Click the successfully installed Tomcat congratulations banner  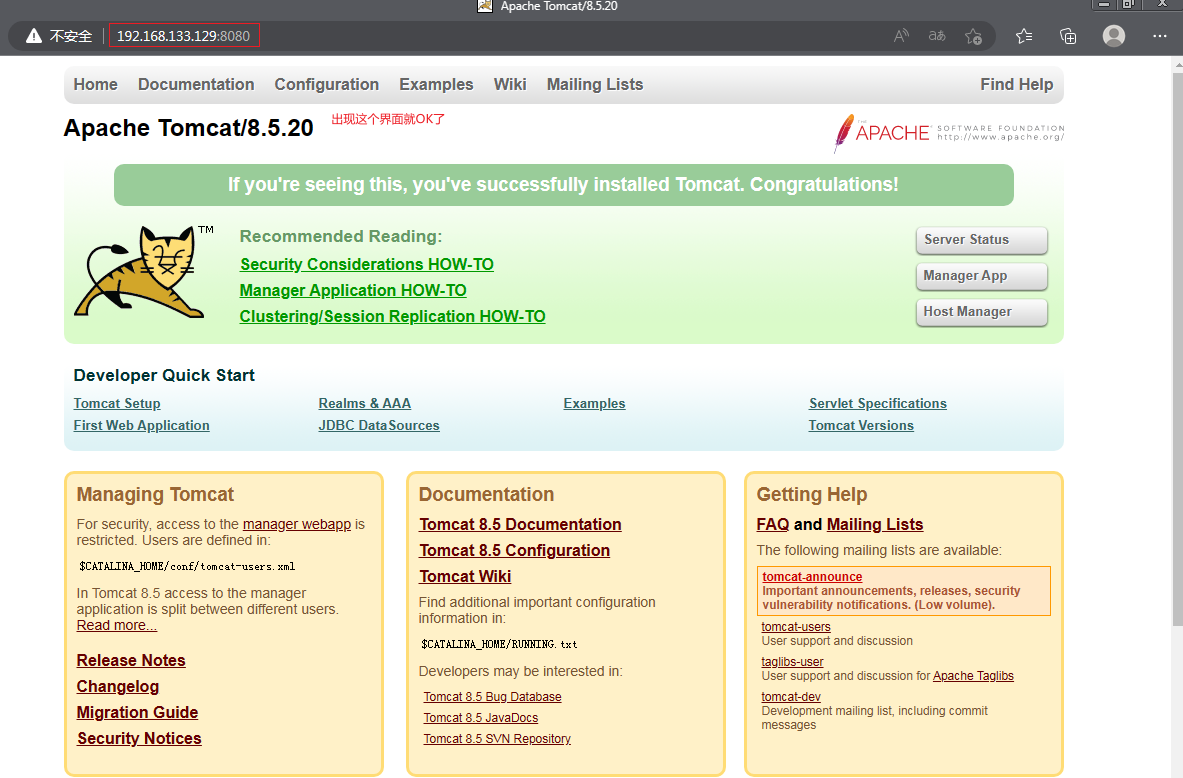tap(564, 185)
